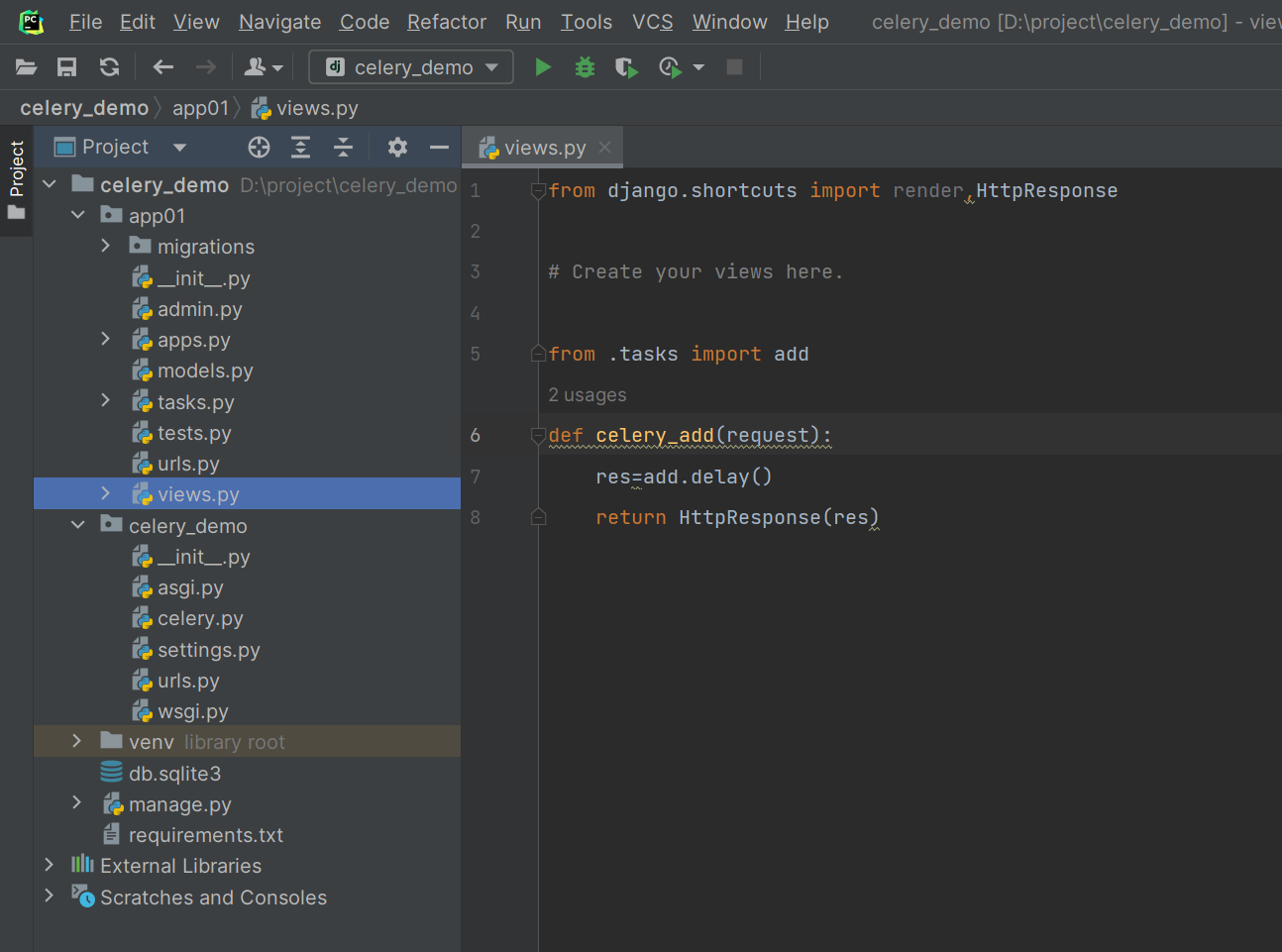Select requirements.txt in the project tree
The image size is (1282, 952).
pyautogui.click(x=205, y=835)
